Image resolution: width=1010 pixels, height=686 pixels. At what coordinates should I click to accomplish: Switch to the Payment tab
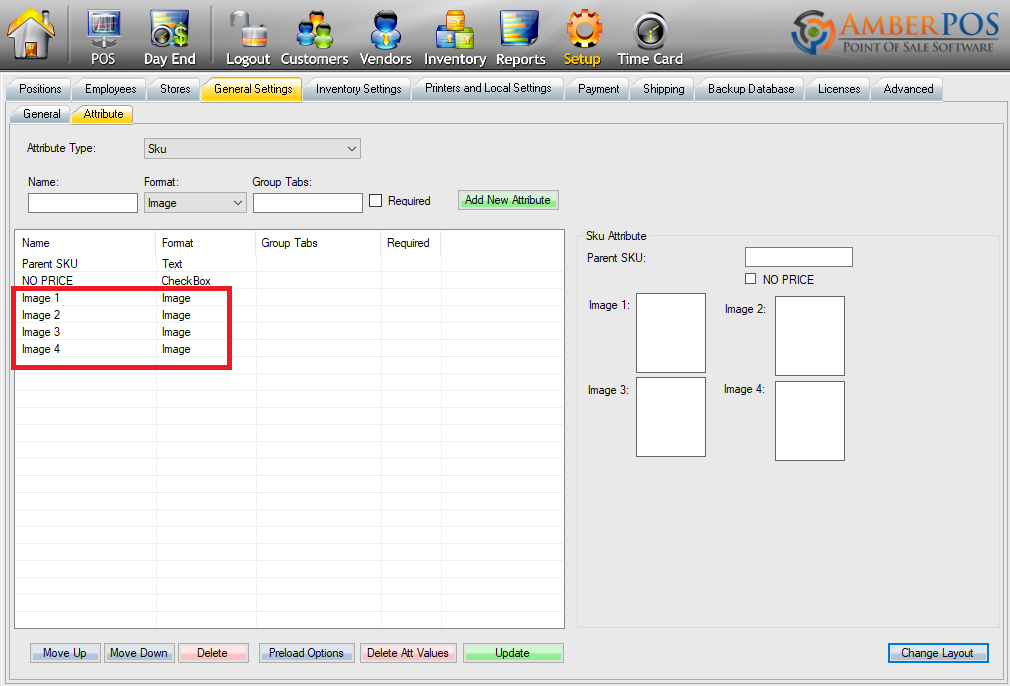598,89
